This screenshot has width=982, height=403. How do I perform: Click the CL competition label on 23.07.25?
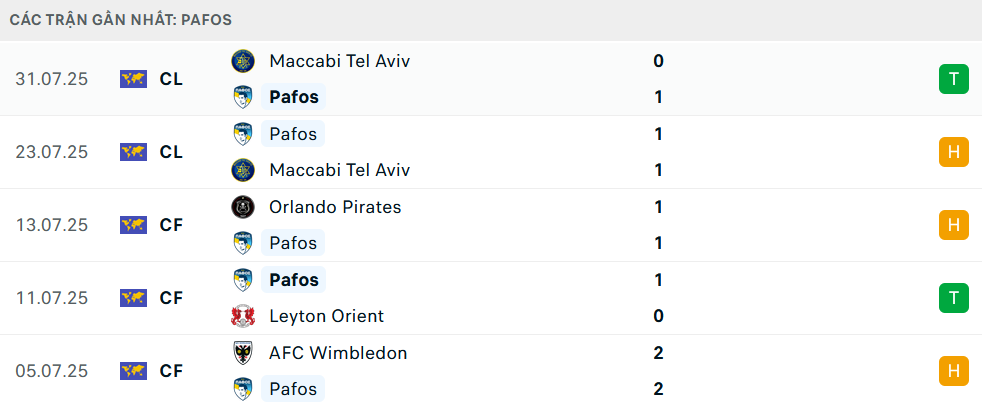pyautogui.click(x=171, y=152)
